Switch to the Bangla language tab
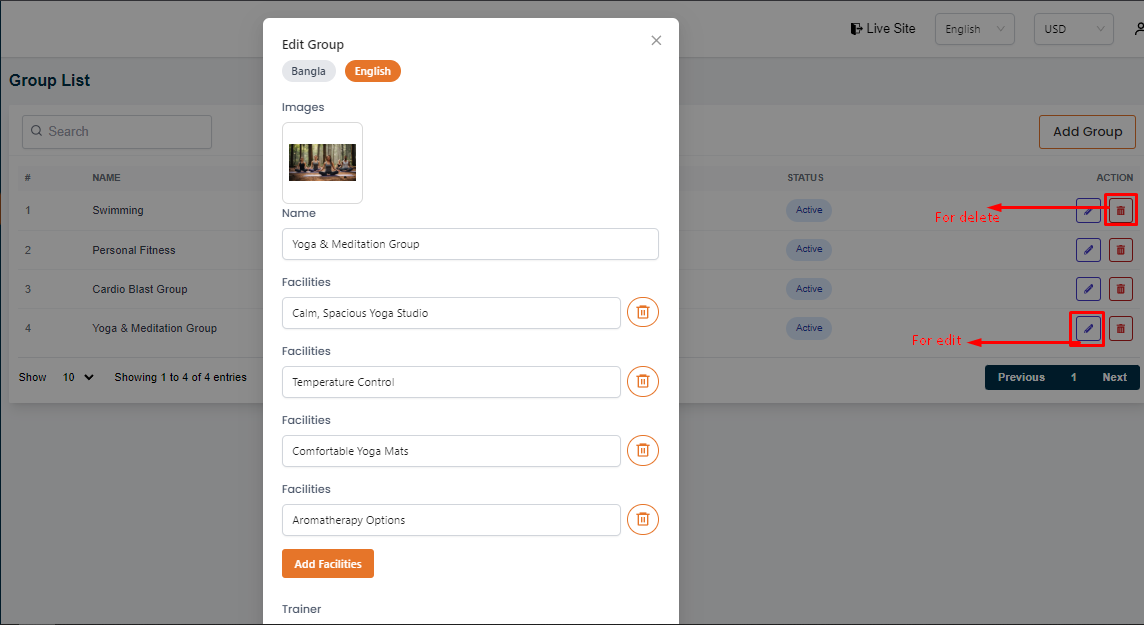The height and width of the screenshot is (625, 1144). pos(308,71)
